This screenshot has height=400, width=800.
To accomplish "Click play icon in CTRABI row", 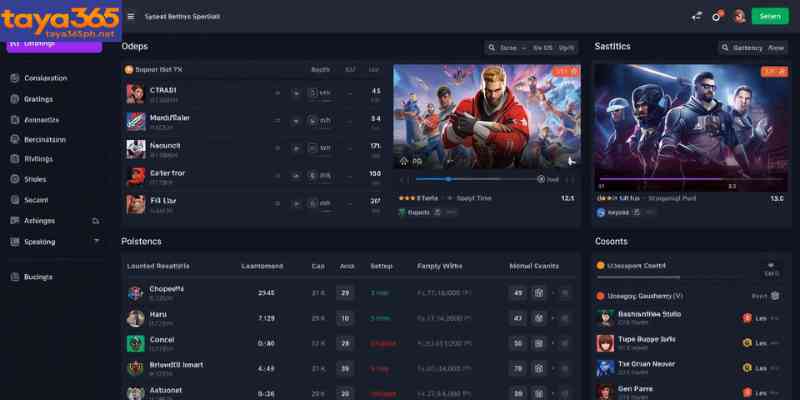I will click(x=296, y=93).
